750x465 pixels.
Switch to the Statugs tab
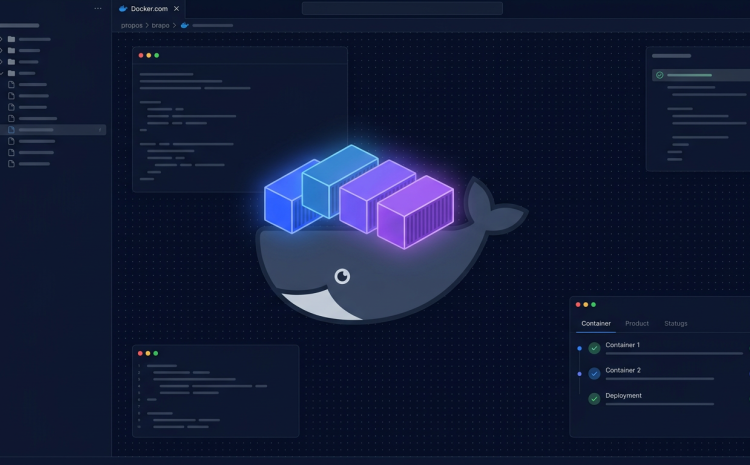[x=676, y=323]
